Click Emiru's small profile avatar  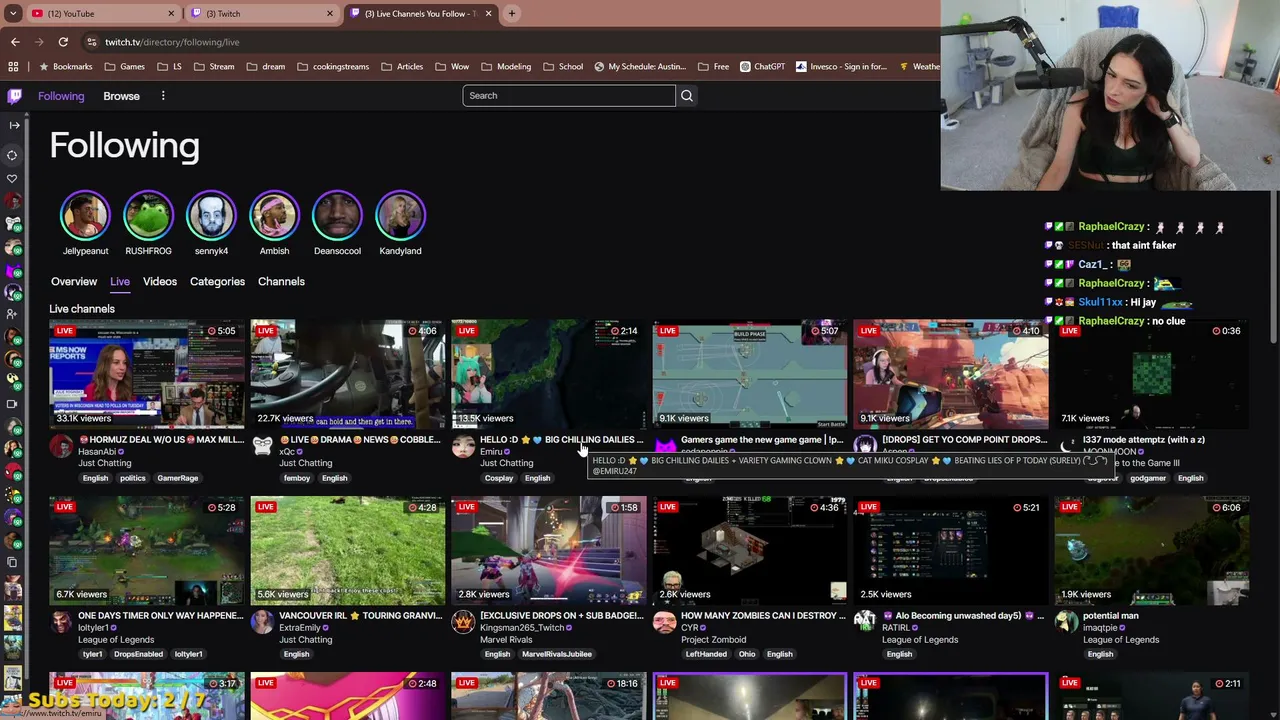[x=463, y=447]
